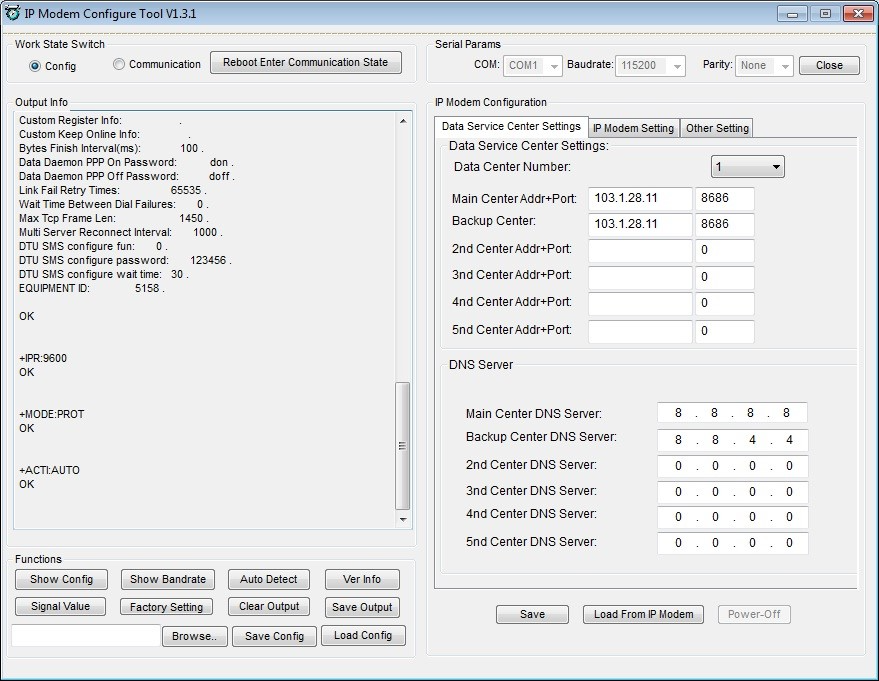Click the Main Center Addr input field
This screenshot has width=879, height=681.
click(640, 198)
